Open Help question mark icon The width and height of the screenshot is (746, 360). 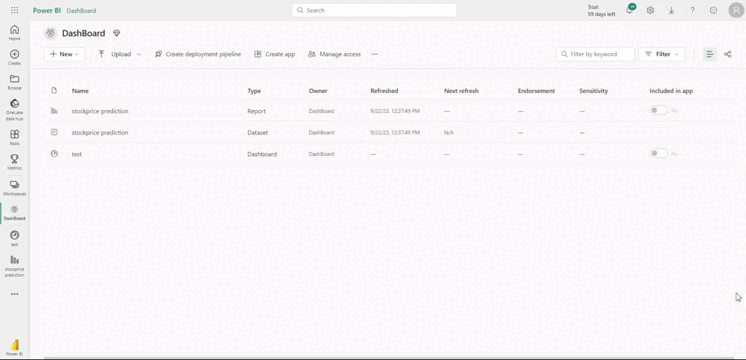tap(692, 10)
